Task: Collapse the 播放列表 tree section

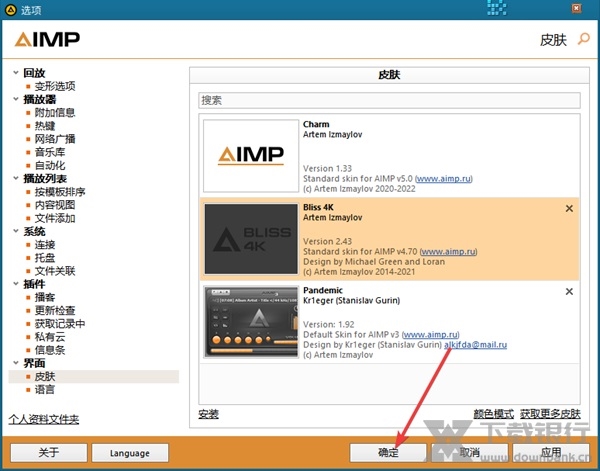Action: pyautogui.click(x=16, y=178)
